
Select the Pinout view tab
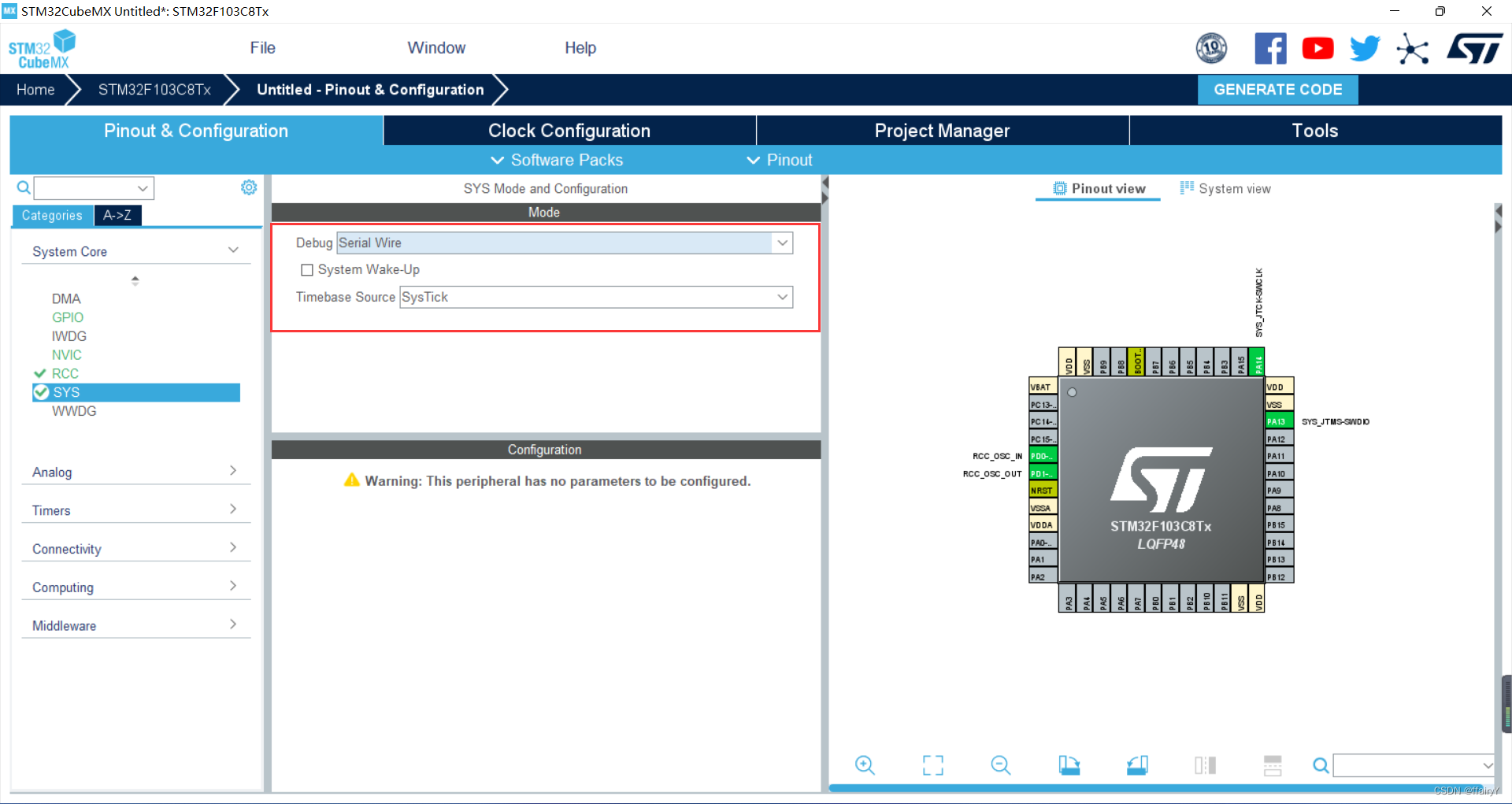point(1099,188)
